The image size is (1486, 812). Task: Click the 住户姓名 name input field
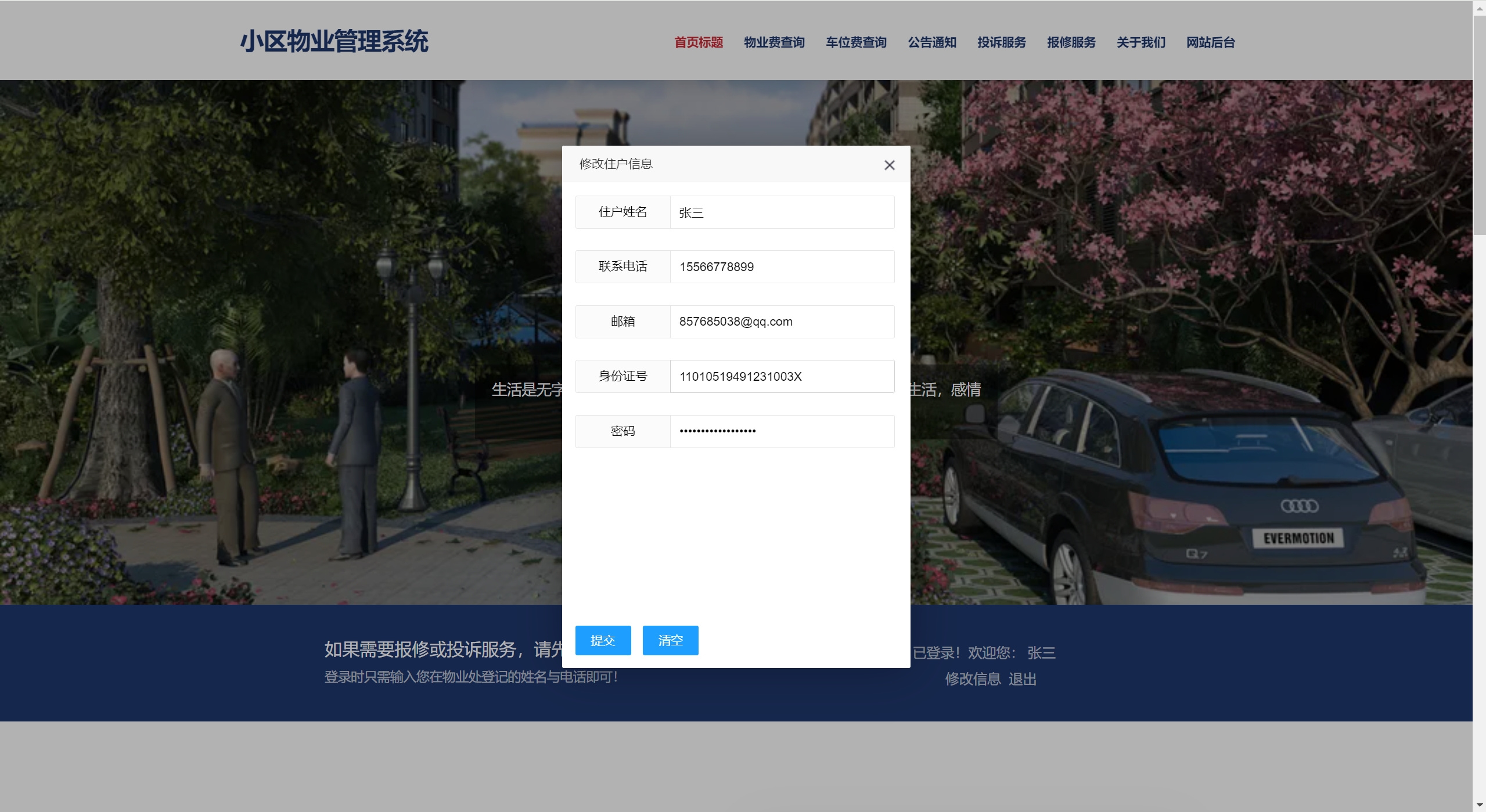[x=782, y=212]
